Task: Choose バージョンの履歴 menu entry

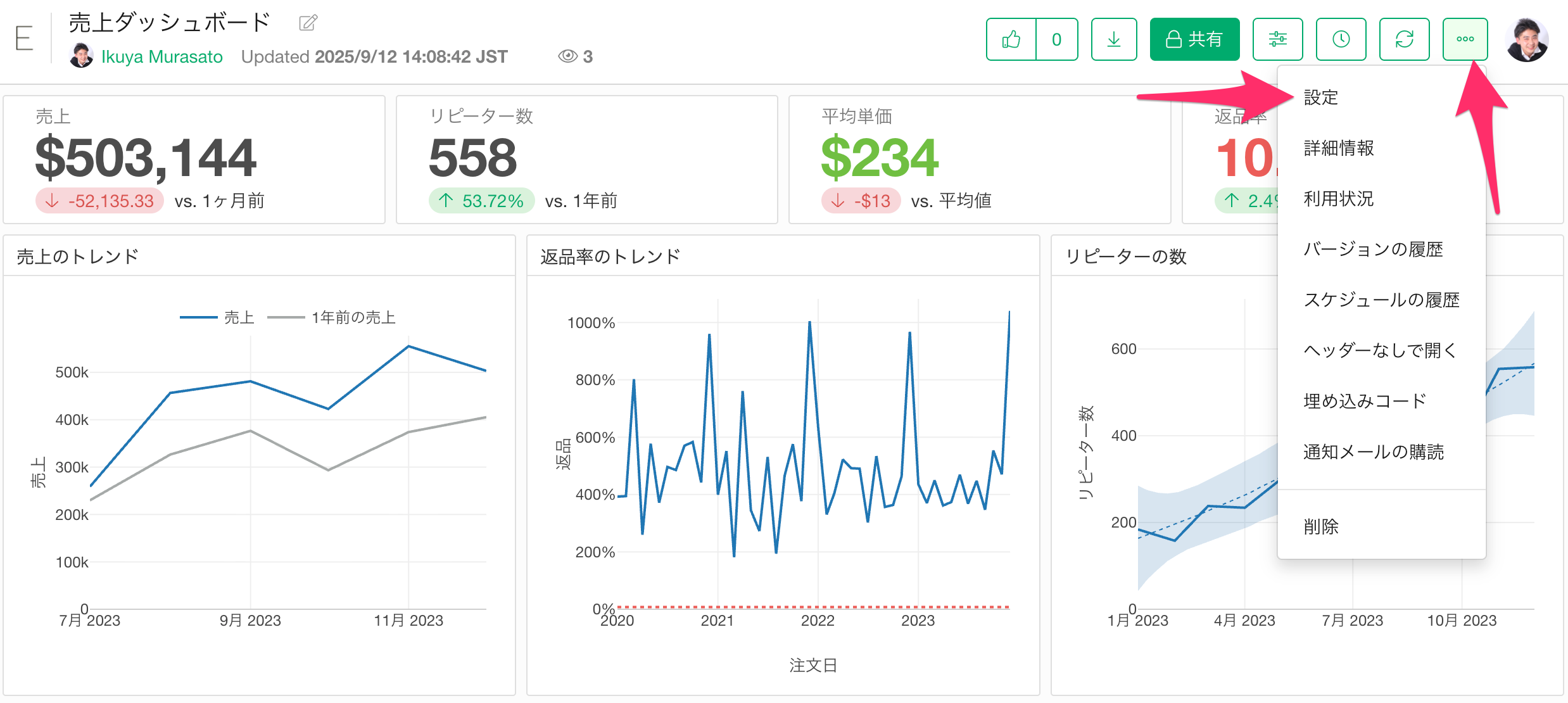Action: (1372, 250)
